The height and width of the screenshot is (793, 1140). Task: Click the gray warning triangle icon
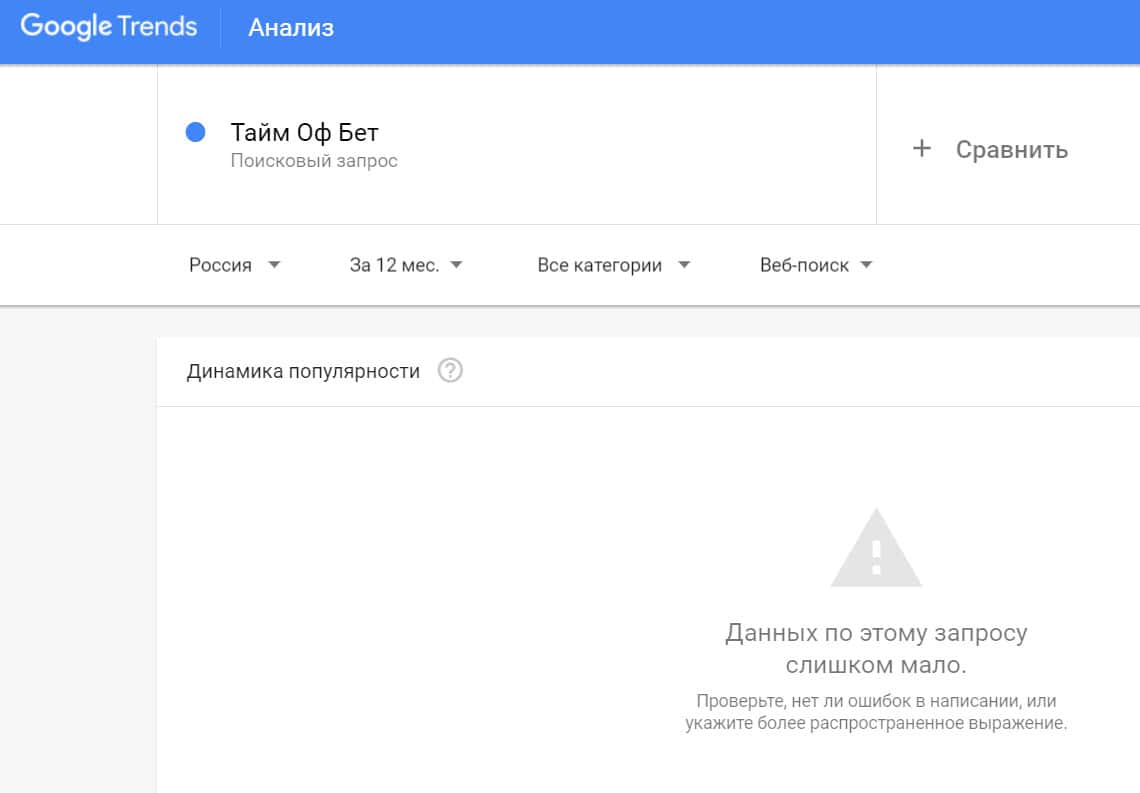coord(876,549)
